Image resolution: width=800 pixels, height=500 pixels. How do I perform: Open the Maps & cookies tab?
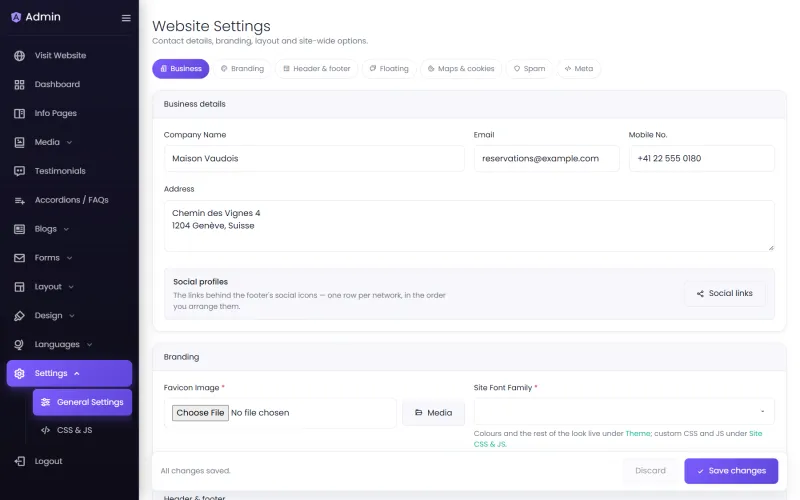pos(461,69)
